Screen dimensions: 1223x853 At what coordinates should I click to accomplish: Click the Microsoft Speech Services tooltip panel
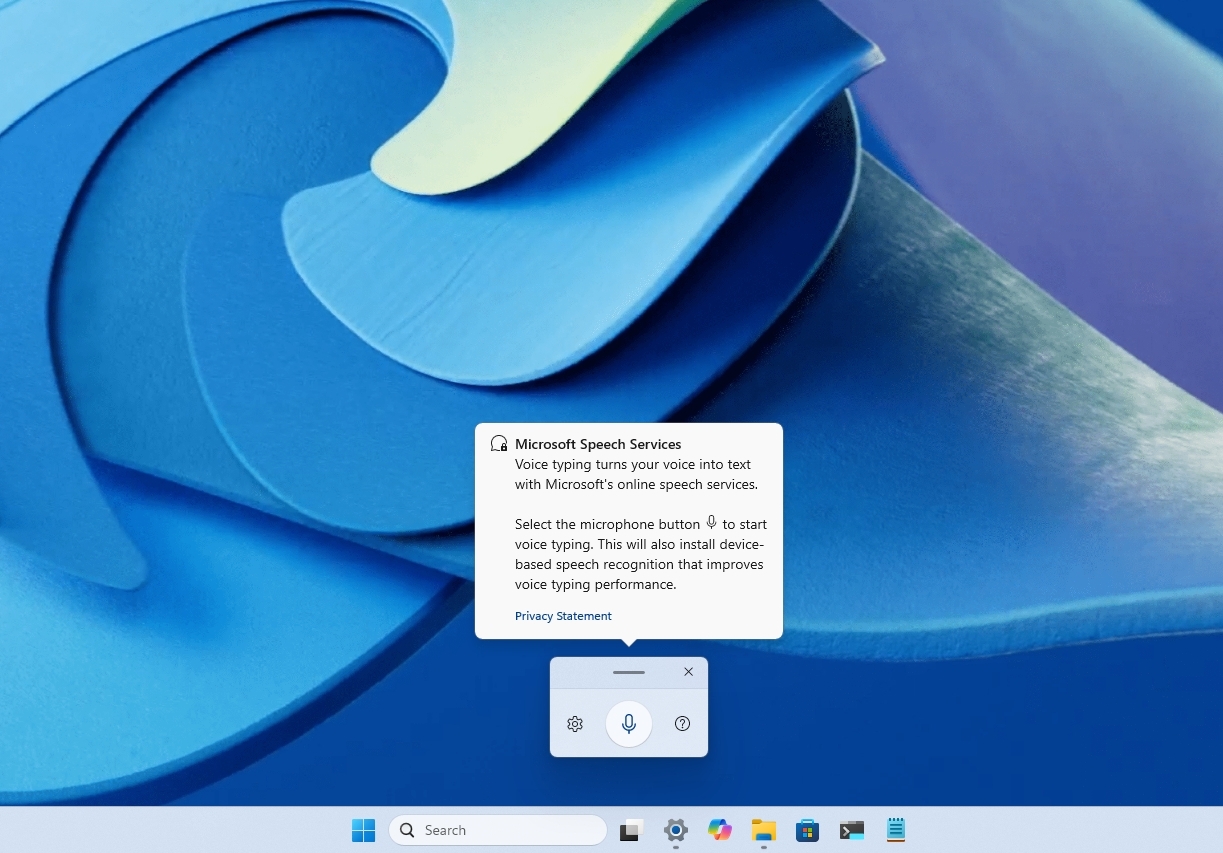pos(628,530)
